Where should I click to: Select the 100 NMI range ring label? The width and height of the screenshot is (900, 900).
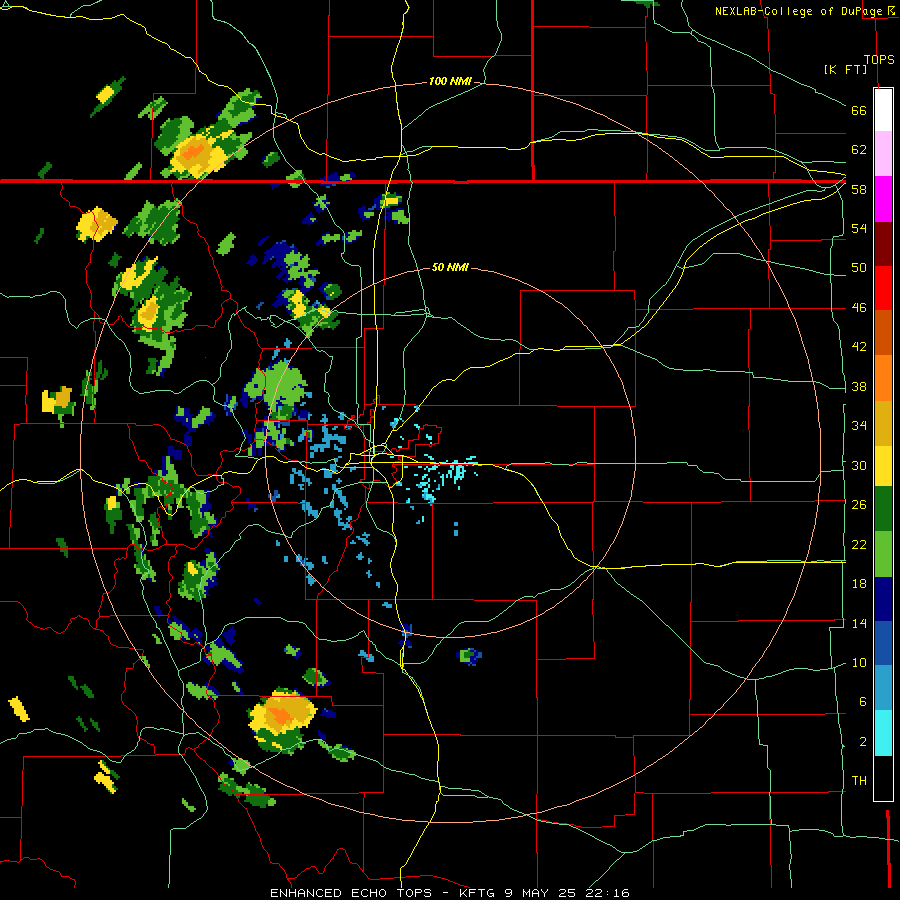(x=450, y=82)
